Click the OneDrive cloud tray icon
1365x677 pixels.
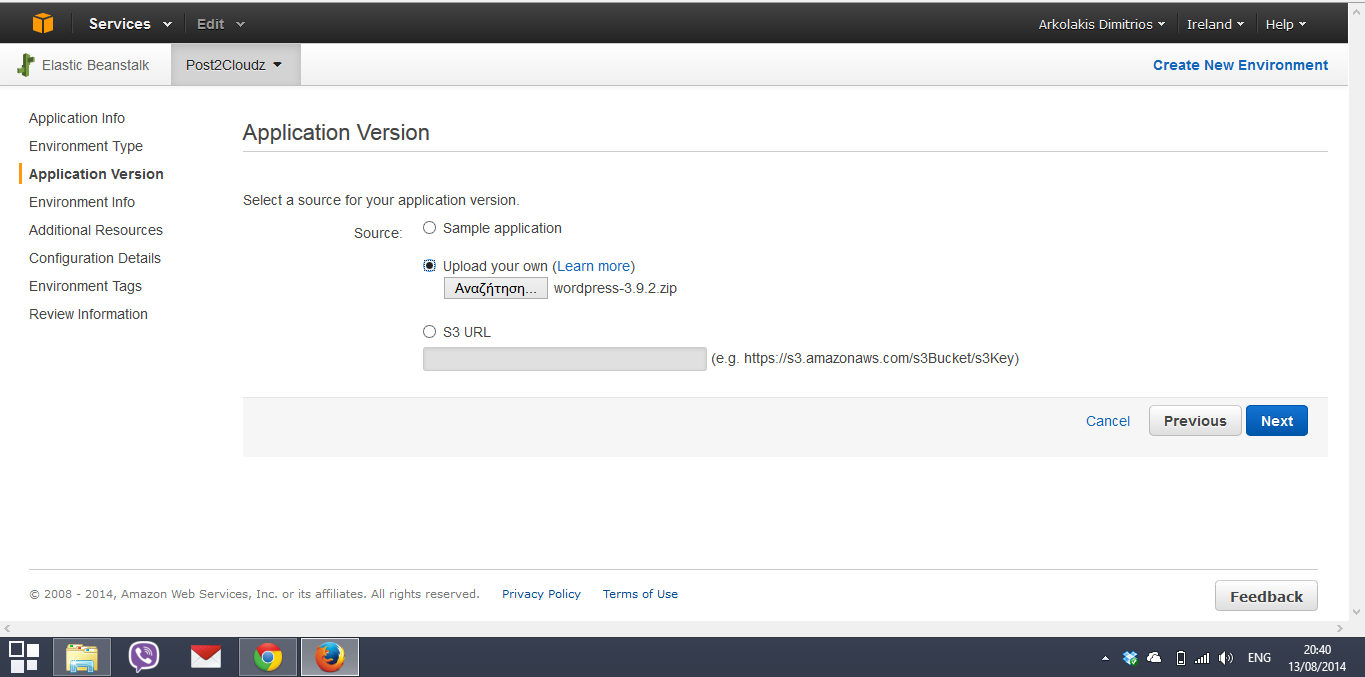[1154, 657]
